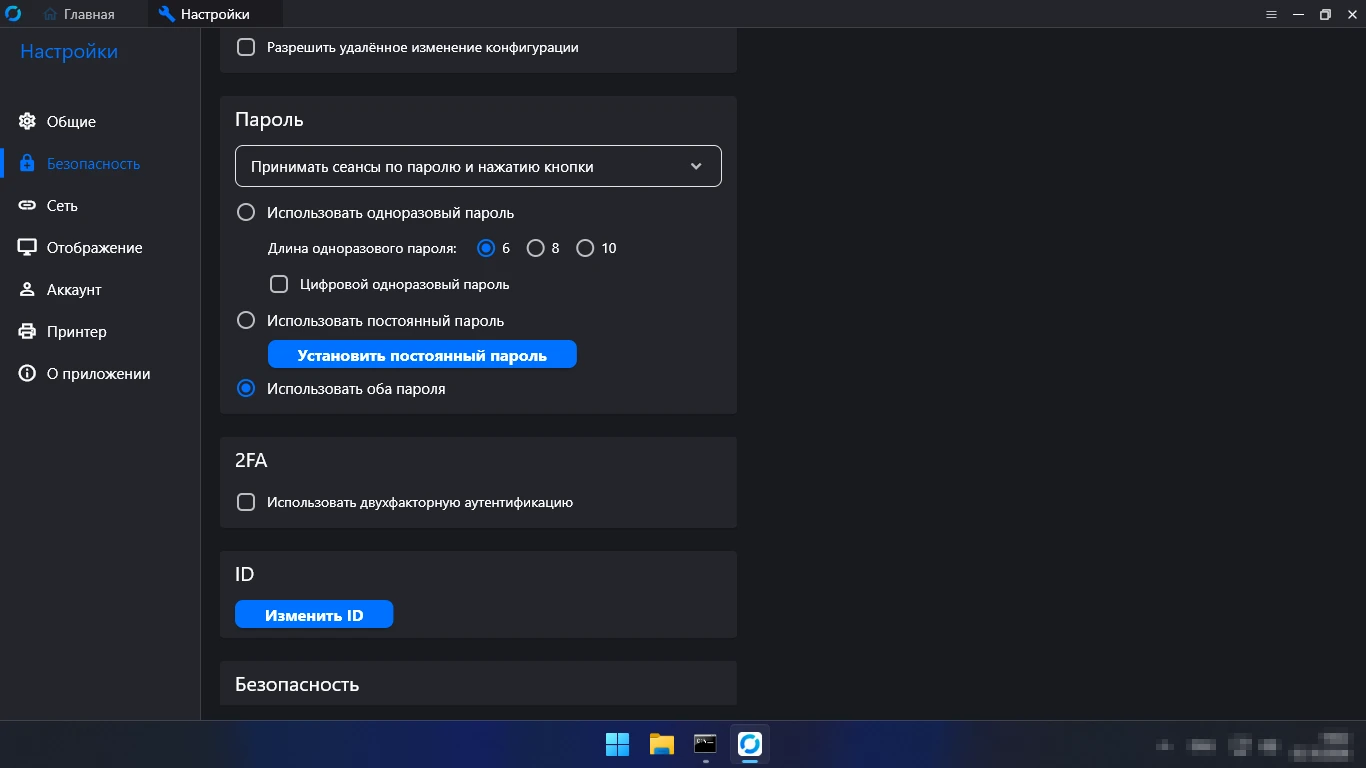Open Windows Start menu in taskbar
The height and width of the screenshot is (768, 1366).
point(617,744)
